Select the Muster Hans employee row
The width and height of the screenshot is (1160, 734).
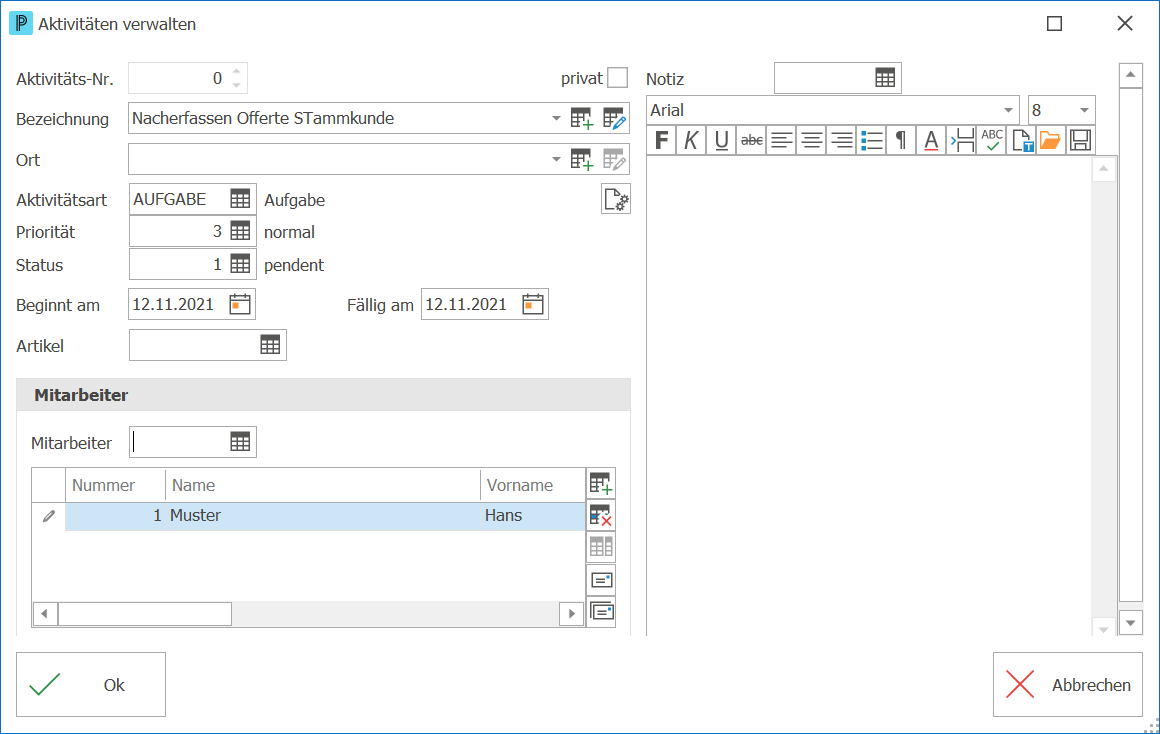tap(325, 516)
